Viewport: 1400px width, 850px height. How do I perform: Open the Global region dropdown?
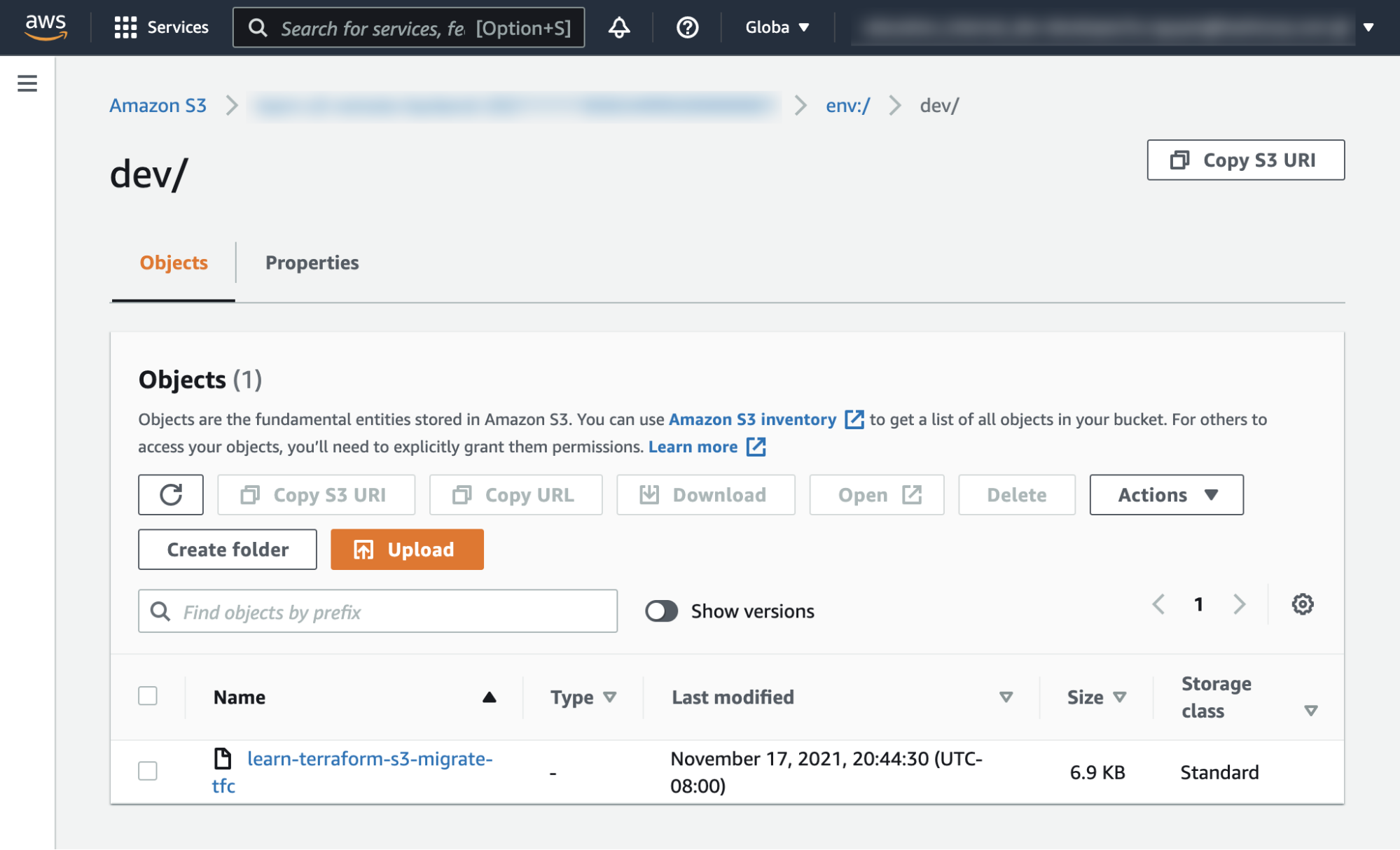pyautogui.click(x=777, y=27)
